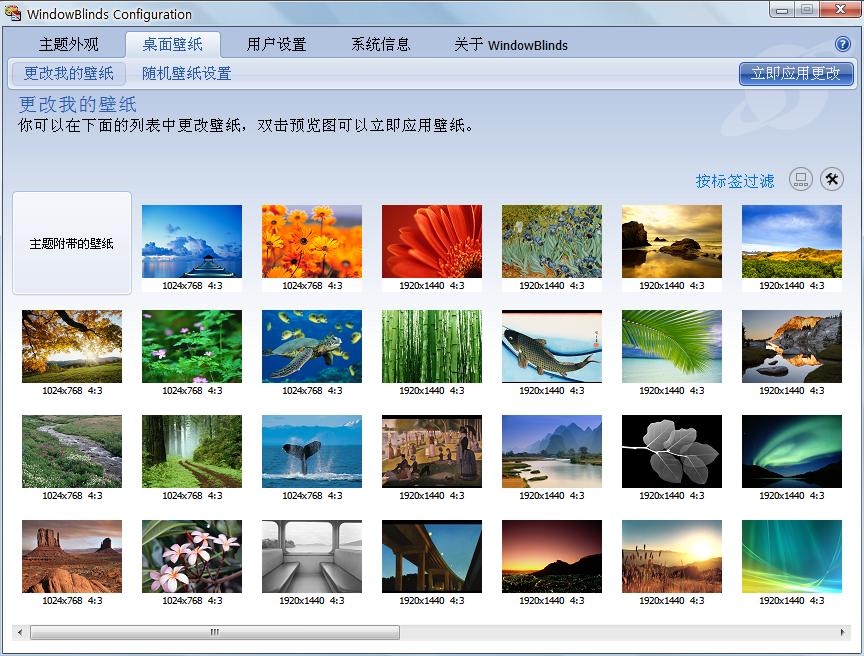Viewport: 864px width, 656px height.
Task: Choose the meadow stream wallpaper
Action: point(72,452)
